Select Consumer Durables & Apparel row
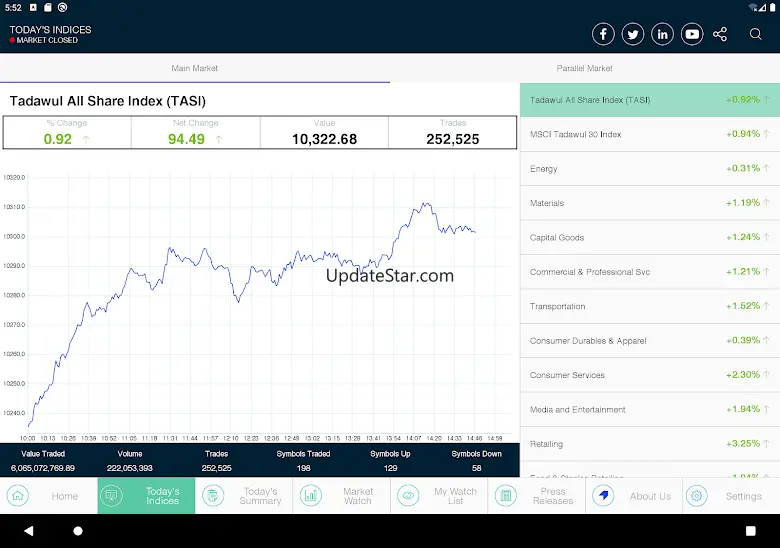Screen dimensions: 780x548 tap(650, 341)
